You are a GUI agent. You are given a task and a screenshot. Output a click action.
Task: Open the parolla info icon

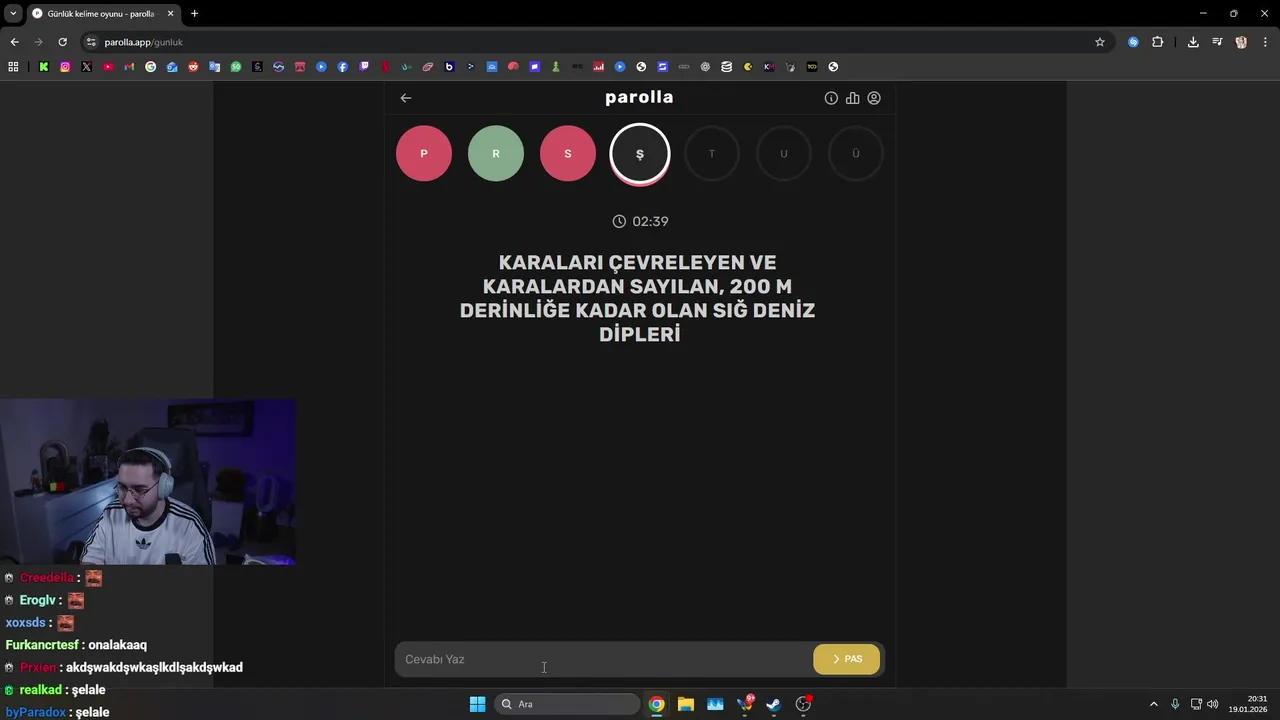831,98
